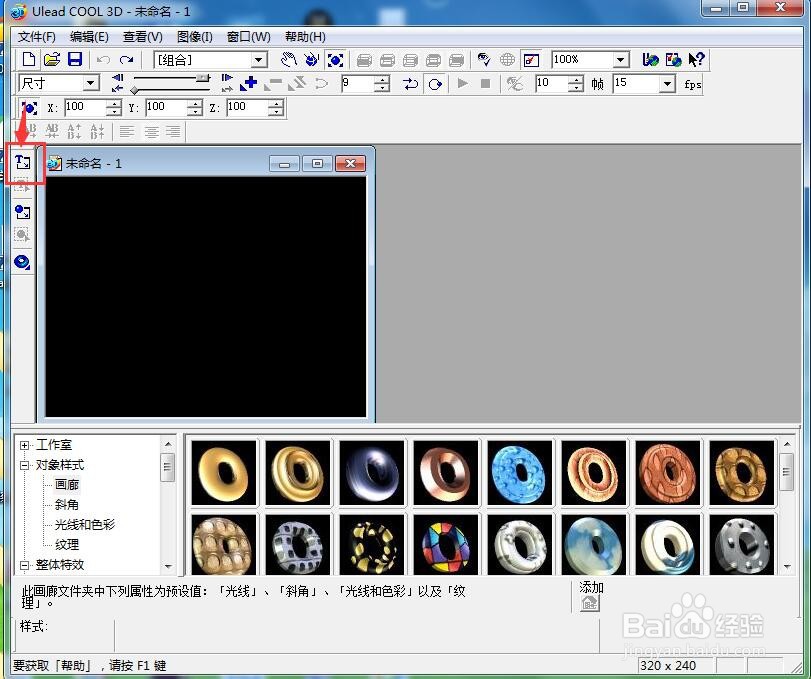This screenshot has height=679, width=811.
Task: Click the Insert Graphics tool with the blue circle
Action: pos(22,212)
